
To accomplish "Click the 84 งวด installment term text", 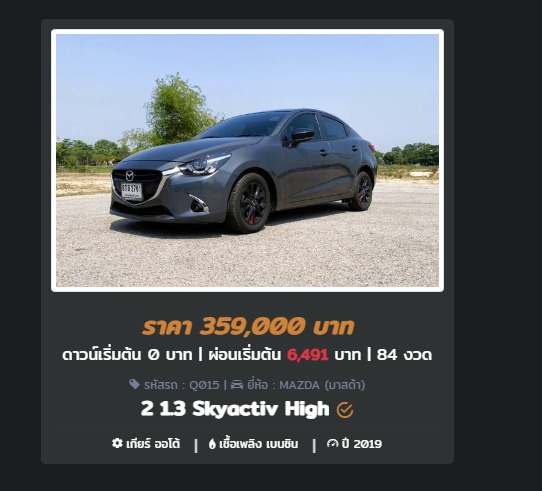I will click(x=404, y=355).
